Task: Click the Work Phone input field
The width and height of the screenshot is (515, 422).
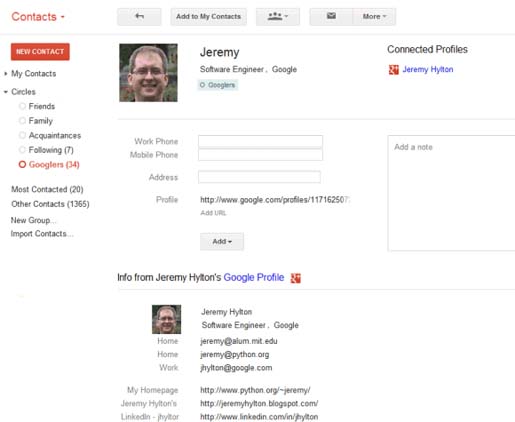Action: (x=260, y=141)
